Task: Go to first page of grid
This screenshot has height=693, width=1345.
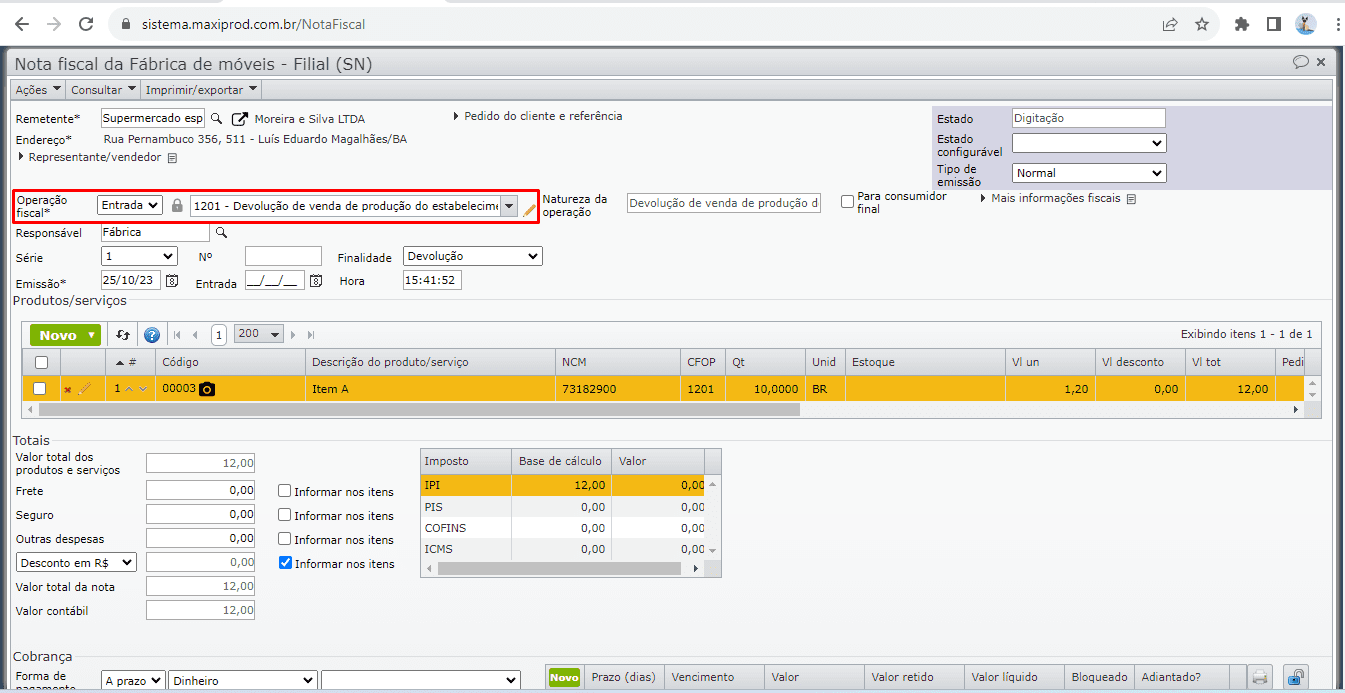Action: coord(178,335)
